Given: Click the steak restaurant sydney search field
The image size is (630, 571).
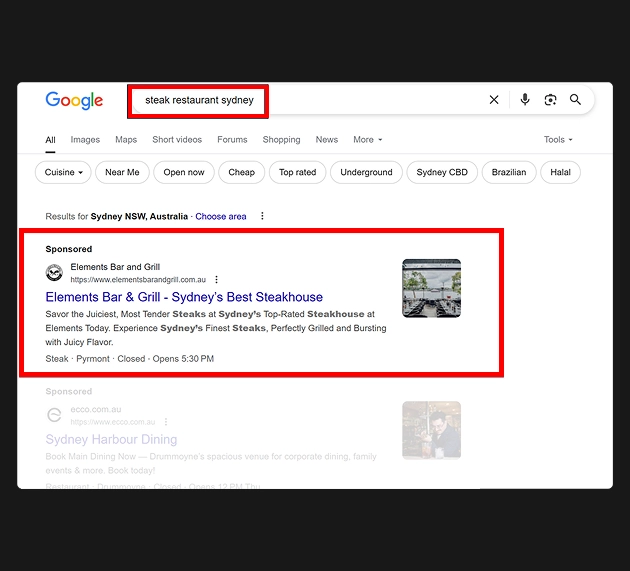Looking at the screenshot, I should (x=300, y=100).
